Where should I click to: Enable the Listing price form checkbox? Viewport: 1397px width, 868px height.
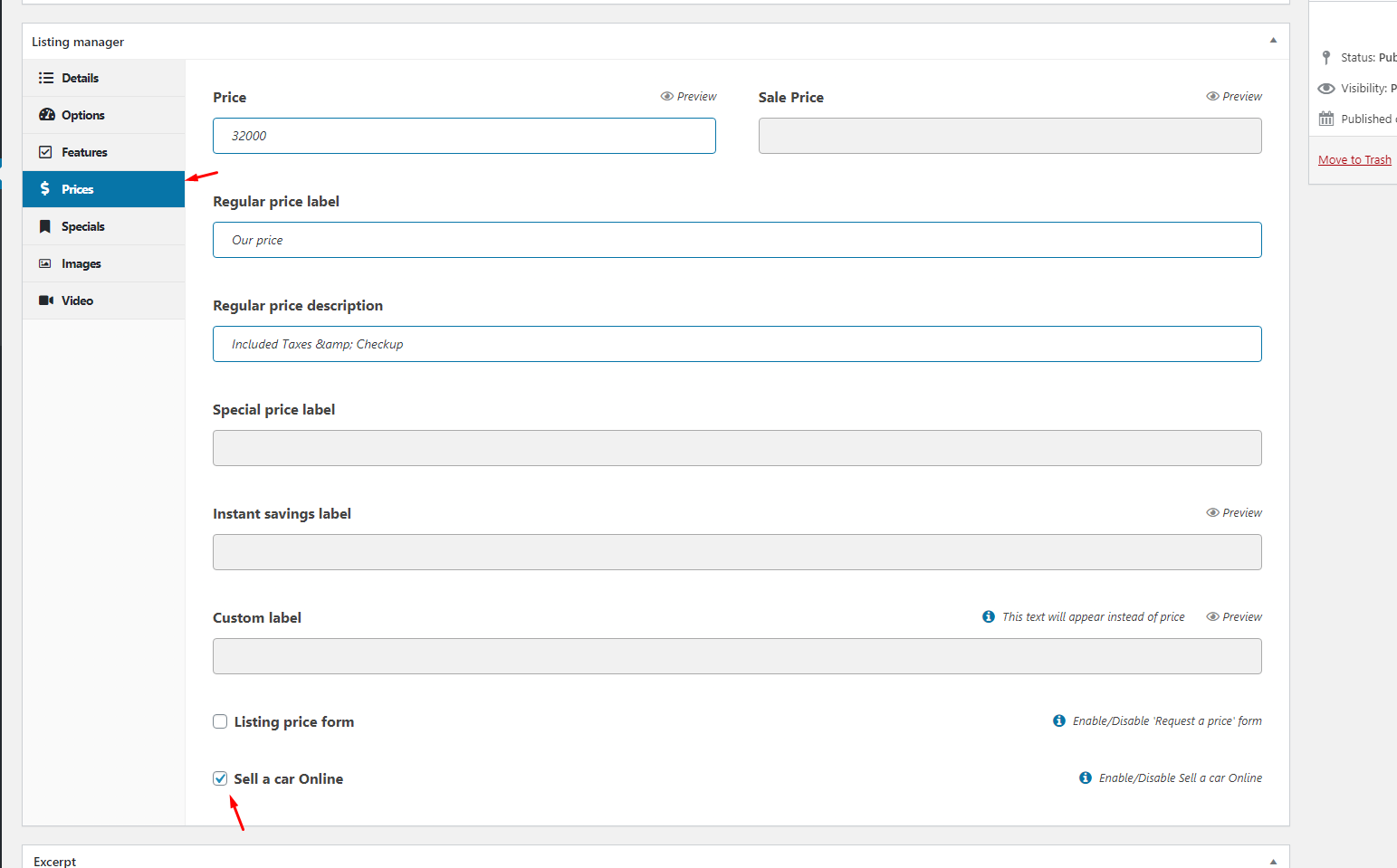(220, 721)
